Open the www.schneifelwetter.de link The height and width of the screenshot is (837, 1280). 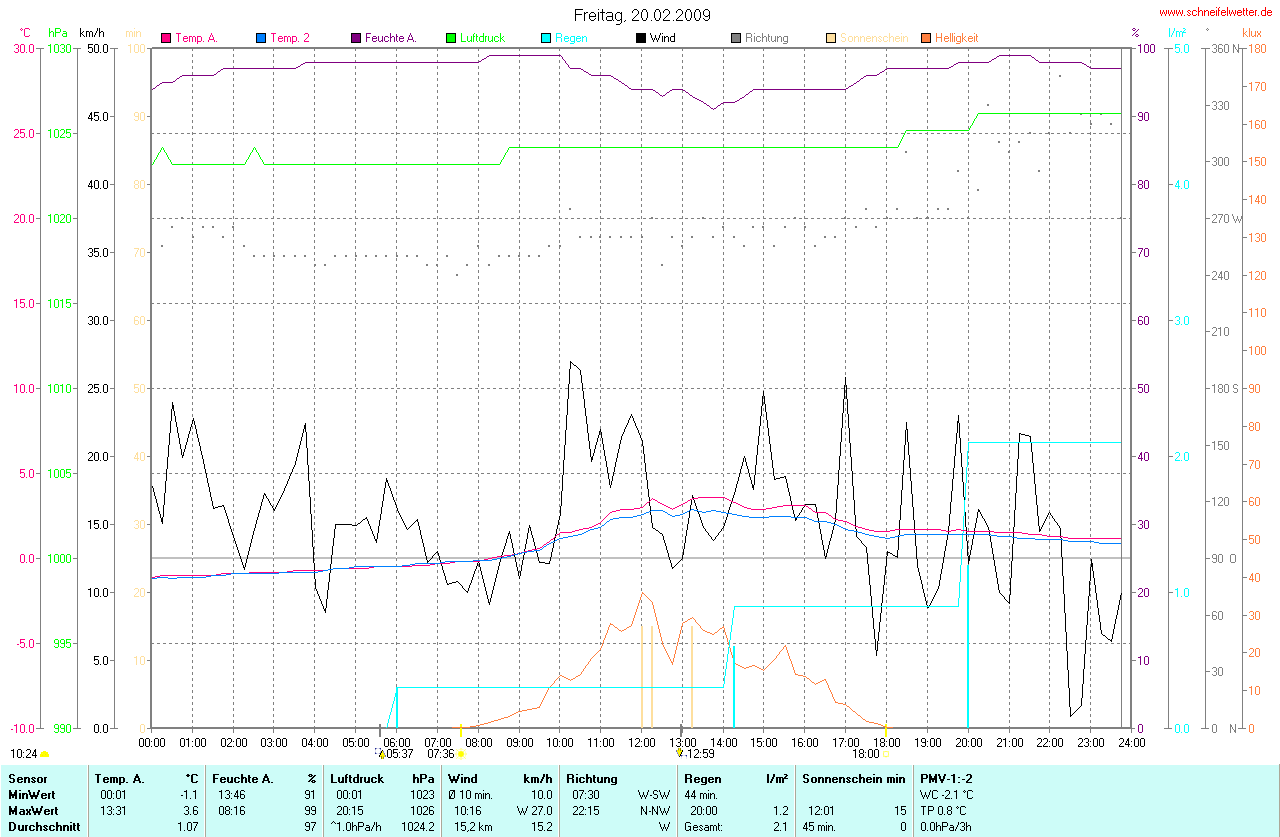coord(1216,13)
